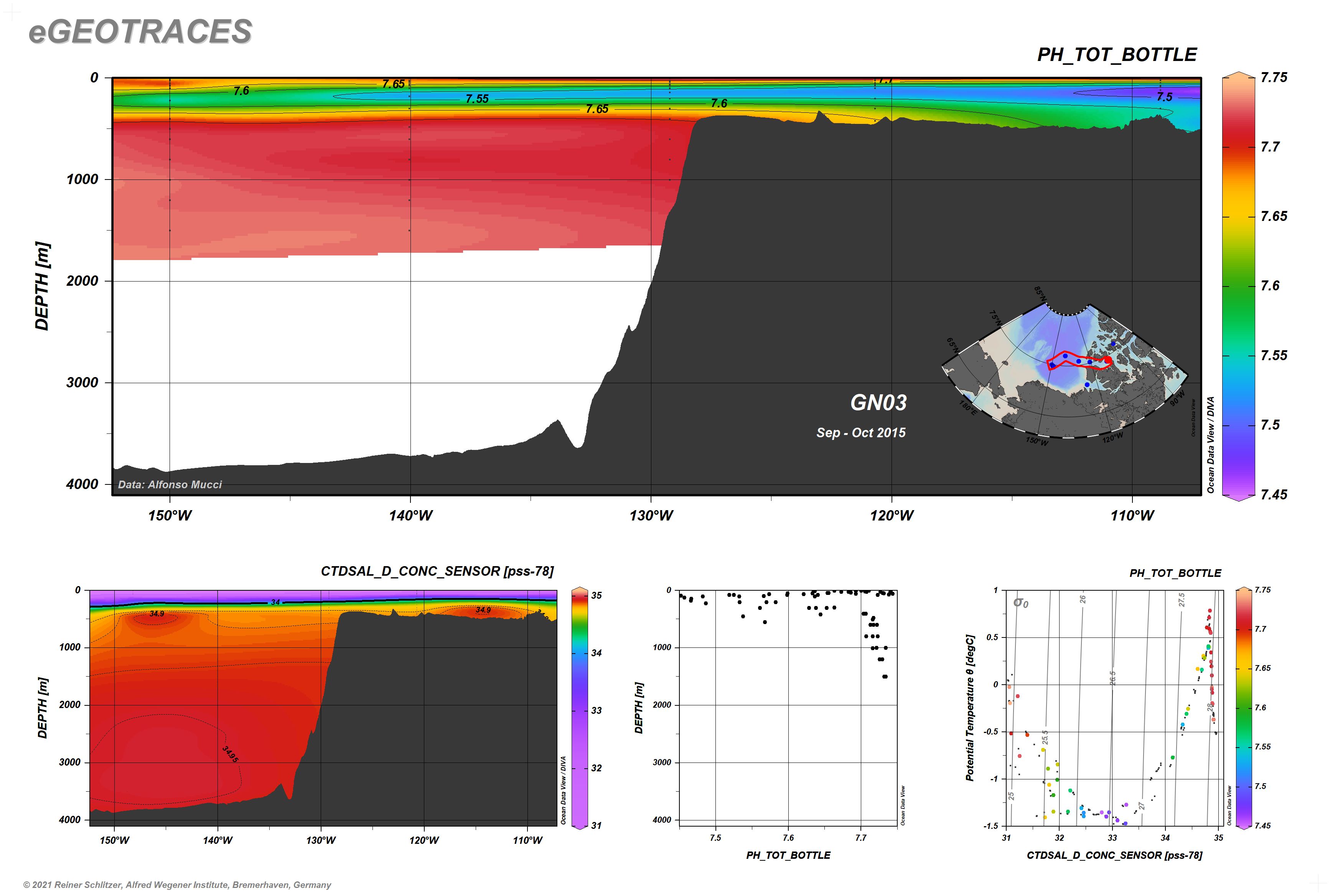Click the 180°E longitude label on map
The width and height of the screenshot is (1330, 896).
967,407
